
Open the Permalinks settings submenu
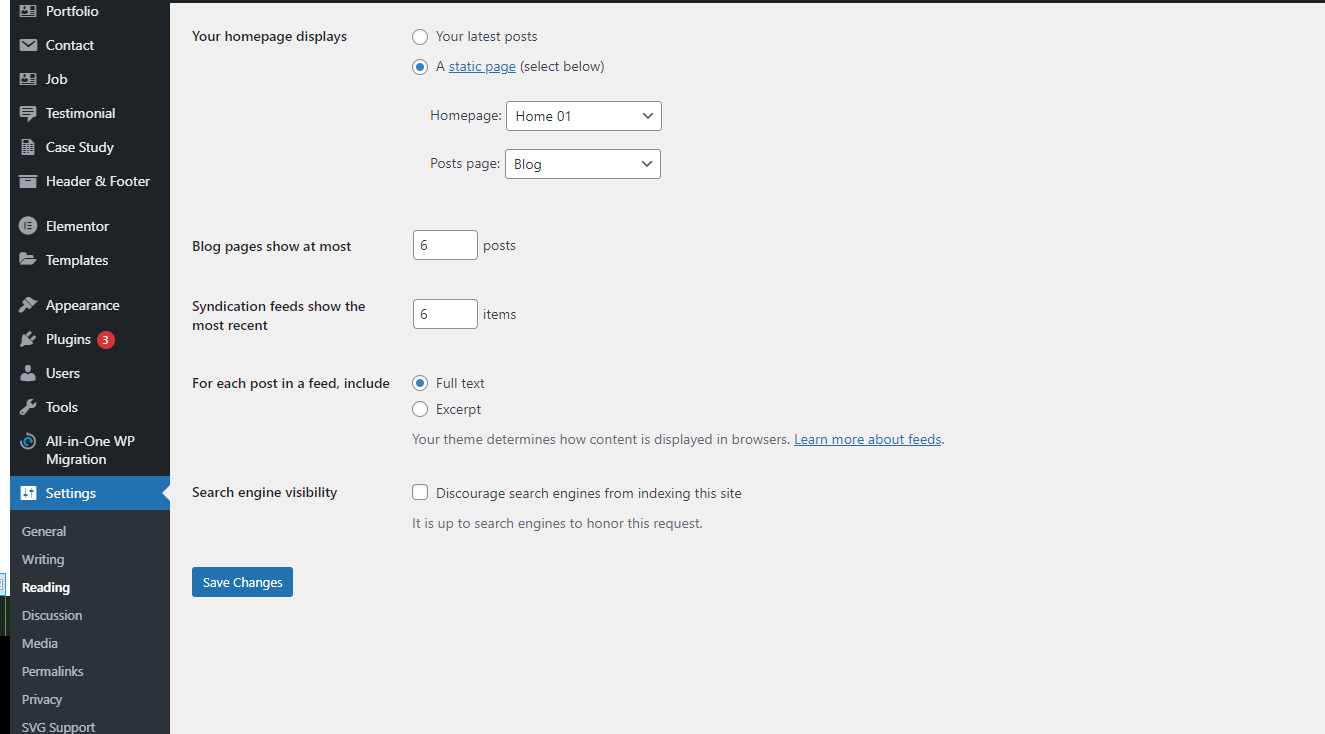pyautogui.click(x=53, y=671)
